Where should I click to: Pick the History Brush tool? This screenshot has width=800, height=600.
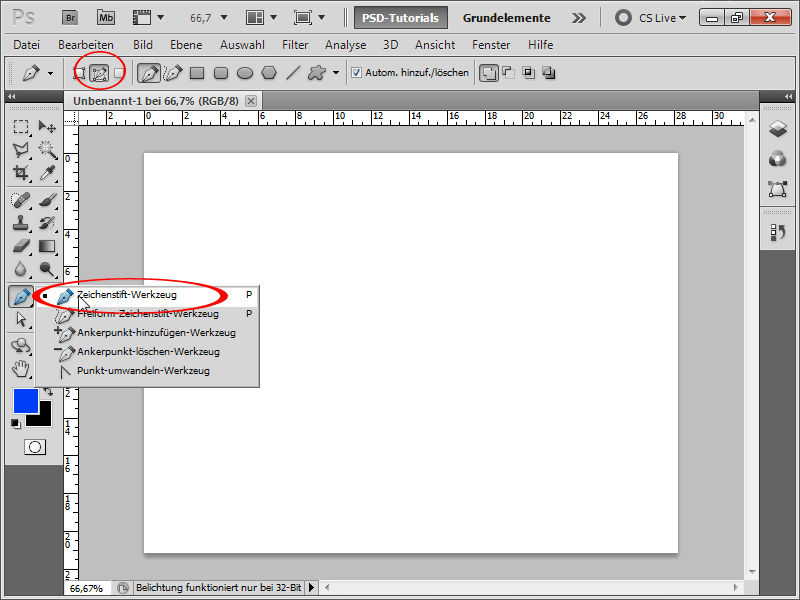click(x=47, y=223)
